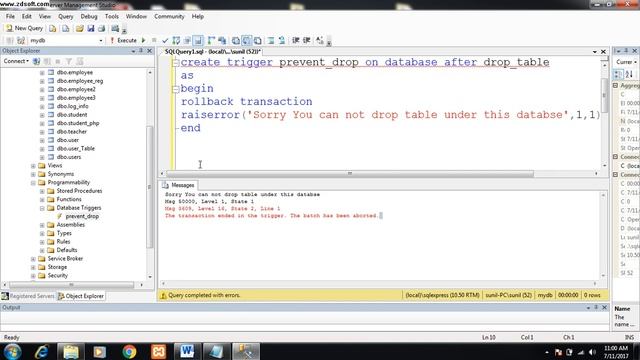Click Alphabetical sort in Properties panel
This screenshot has height=360, width=640.
(629, 74)
